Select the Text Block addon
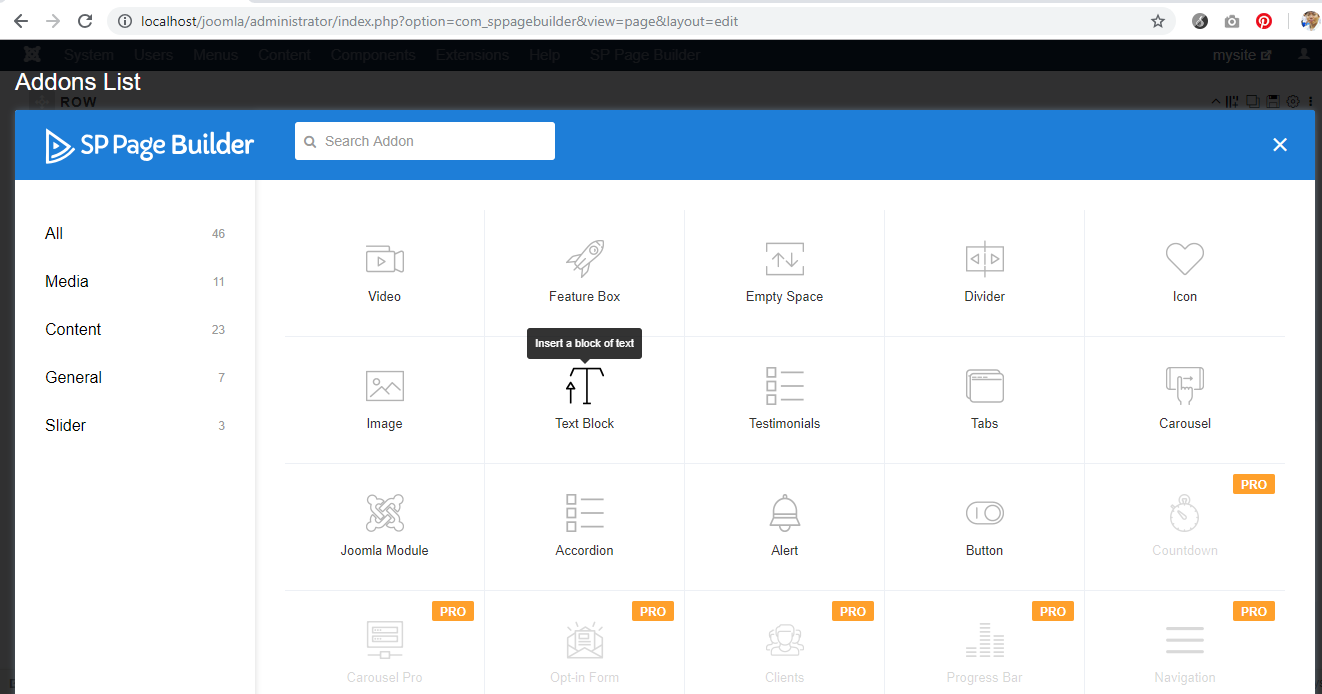 (x=584, y=388)
